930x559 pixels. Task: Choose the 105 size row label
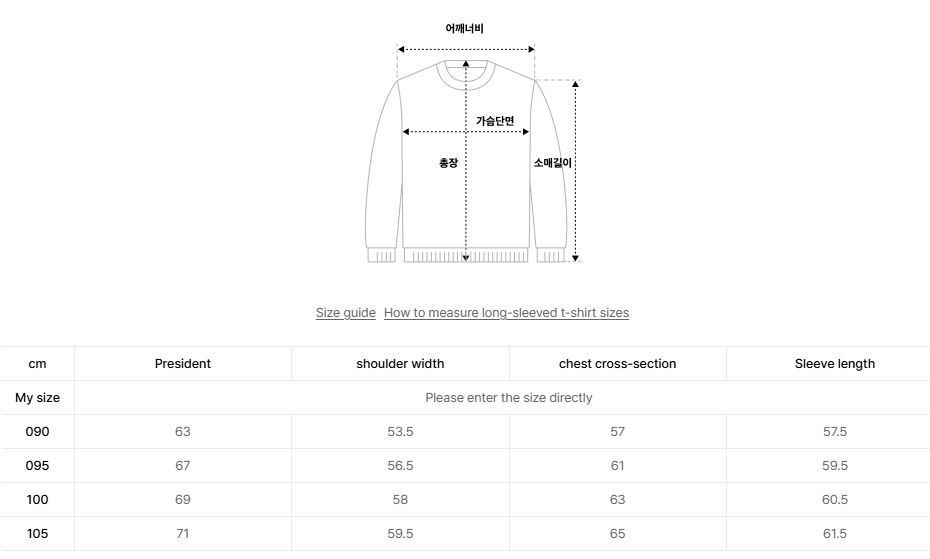point(37,534)
